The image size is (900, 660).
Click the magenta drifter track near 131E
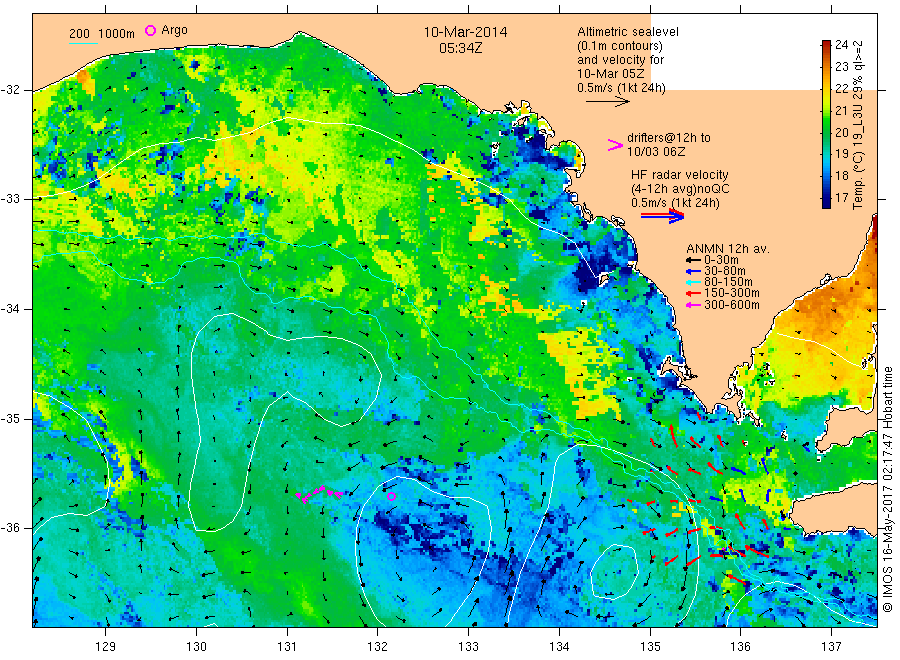(320, 494)
